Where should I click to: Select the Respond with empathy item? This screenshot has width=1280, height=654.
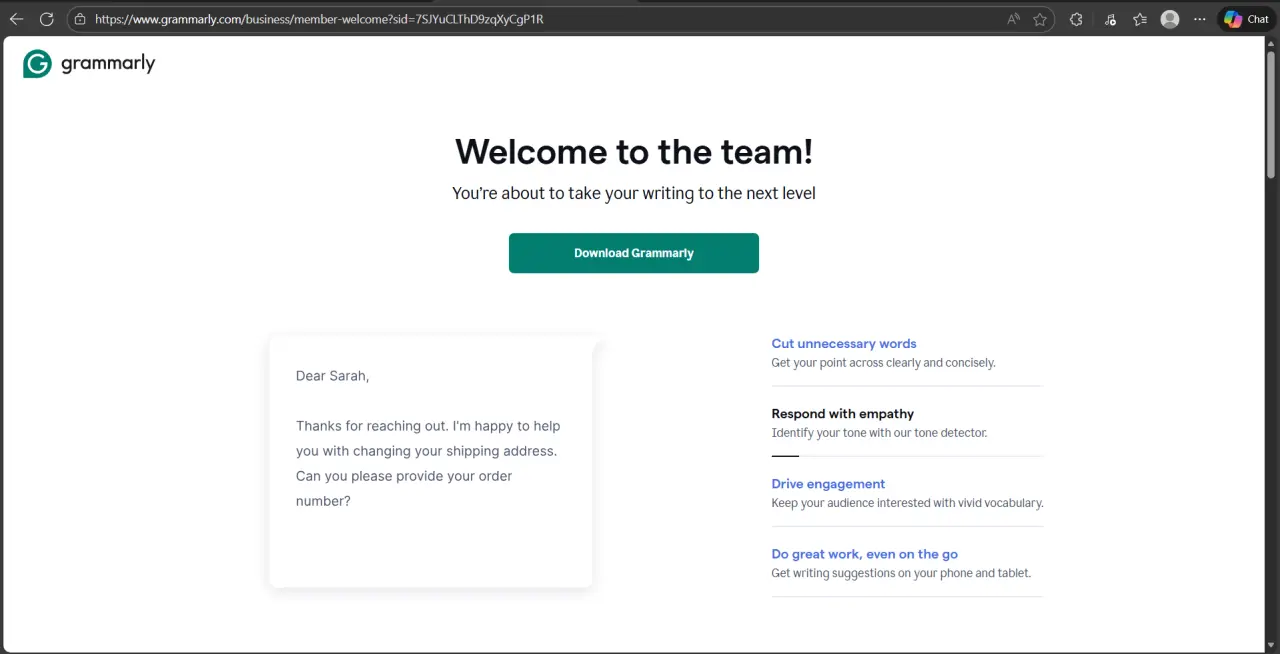[842, 413]
